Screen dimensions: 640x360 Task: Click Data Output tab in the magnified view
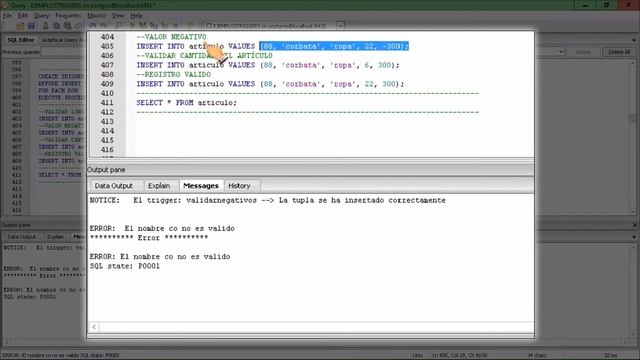(113, 186)
